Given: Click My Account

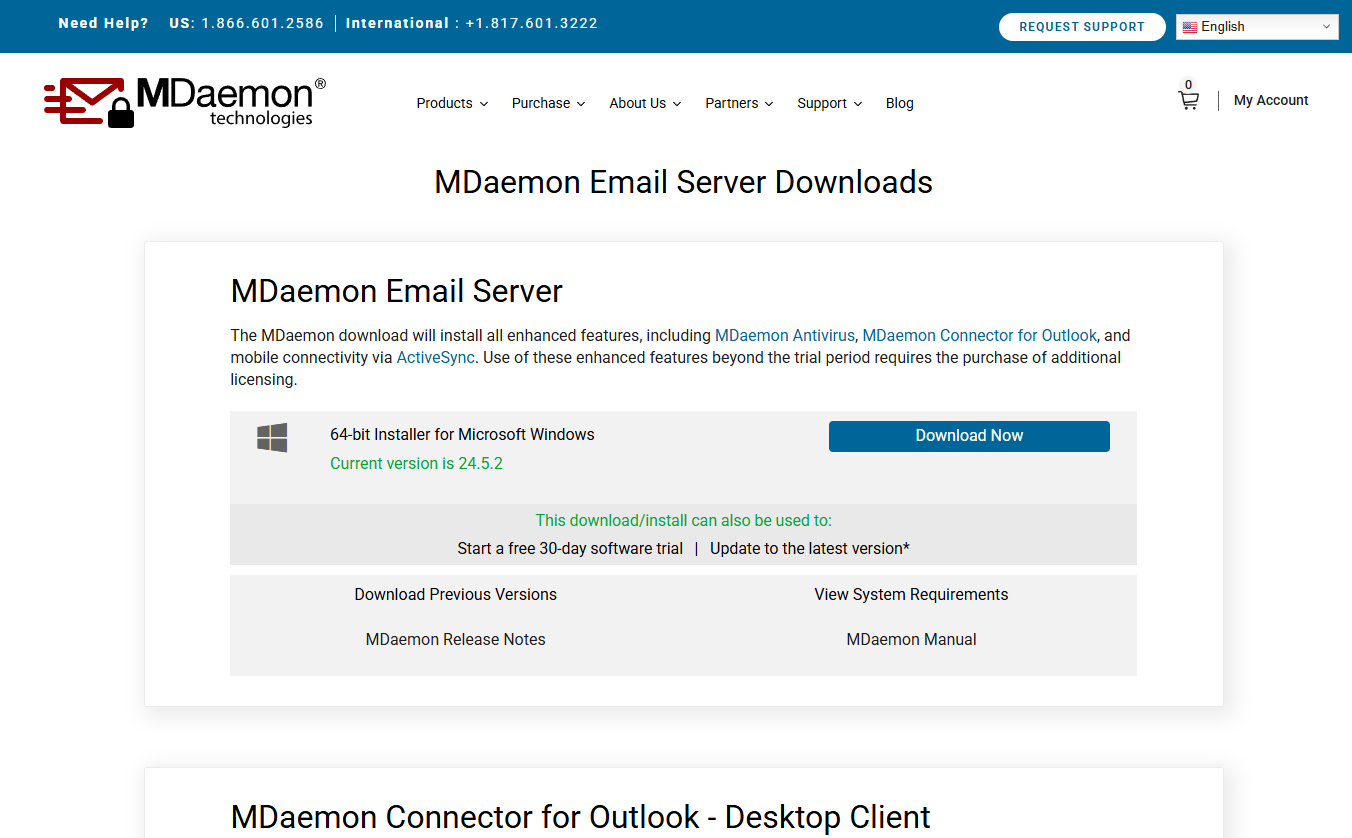Looking at the screenshot, I should 1271,100.
